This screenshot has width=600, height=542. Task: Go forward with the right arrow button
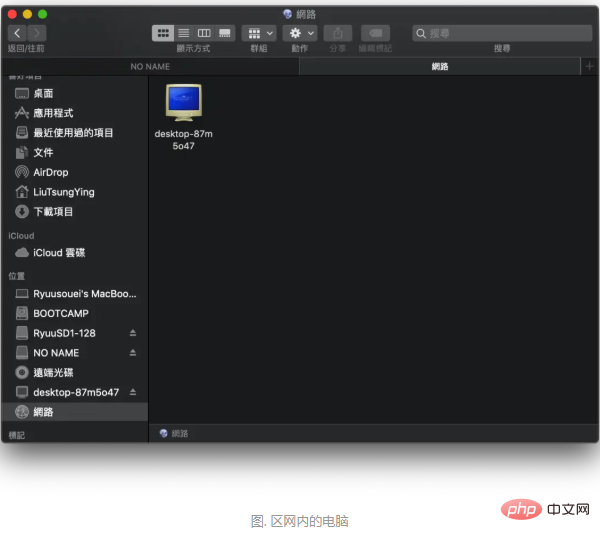click(37, 33)
